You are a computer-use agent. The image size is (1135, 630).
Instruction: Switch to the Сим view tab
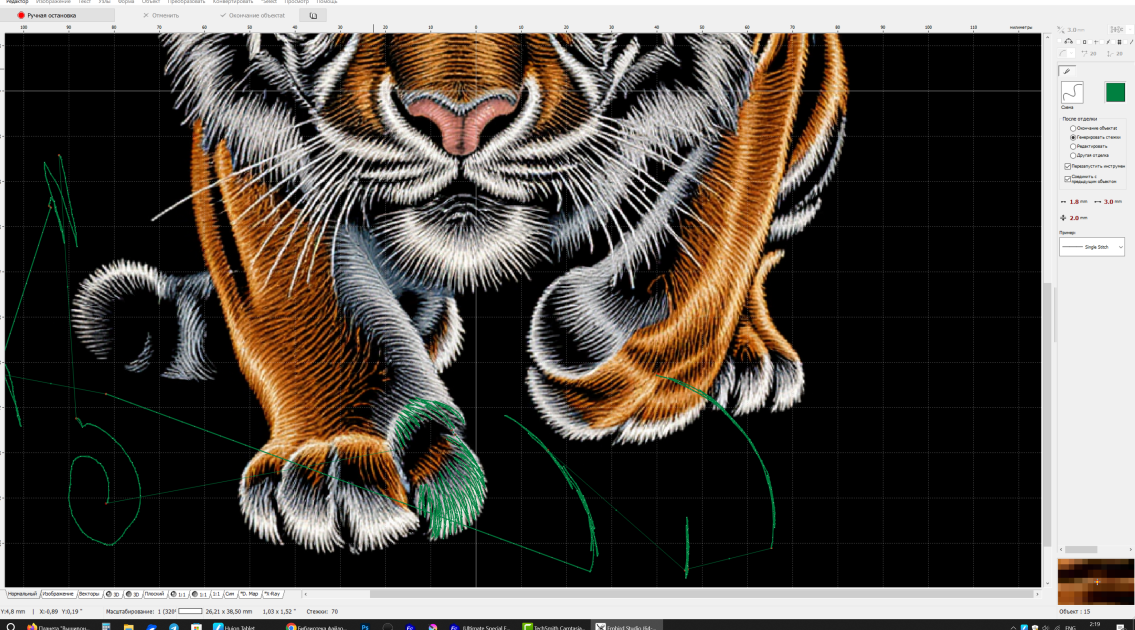point(229,594)
